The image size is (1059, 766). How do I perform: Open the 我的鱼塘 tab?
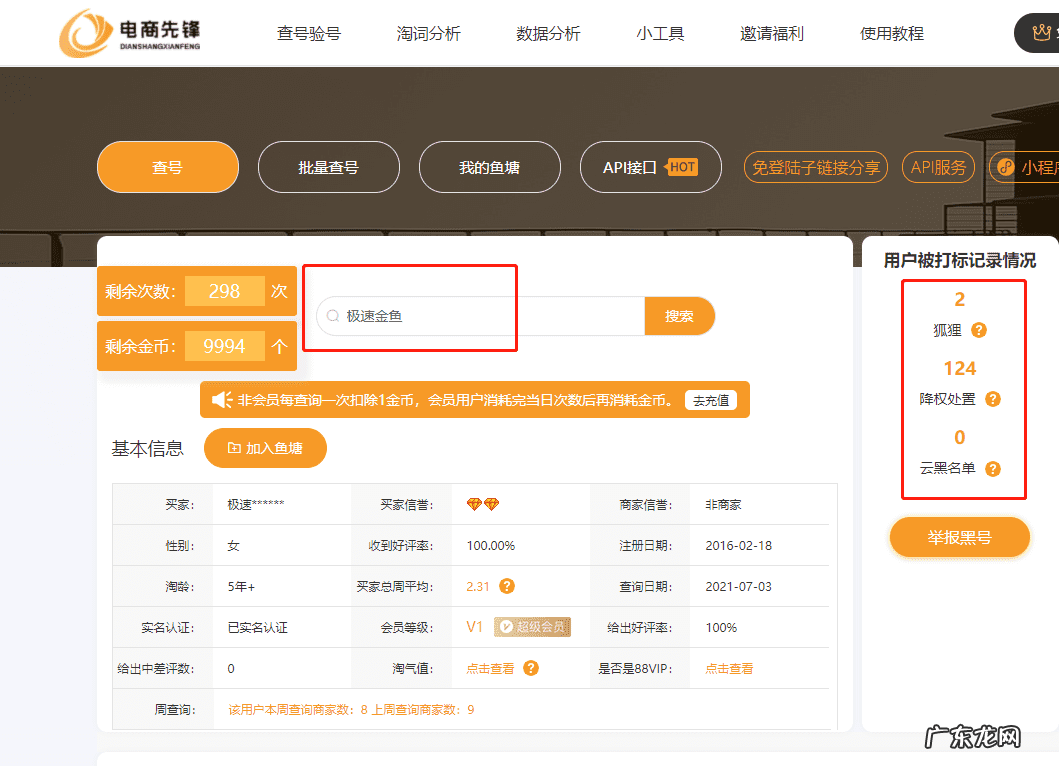490,167
